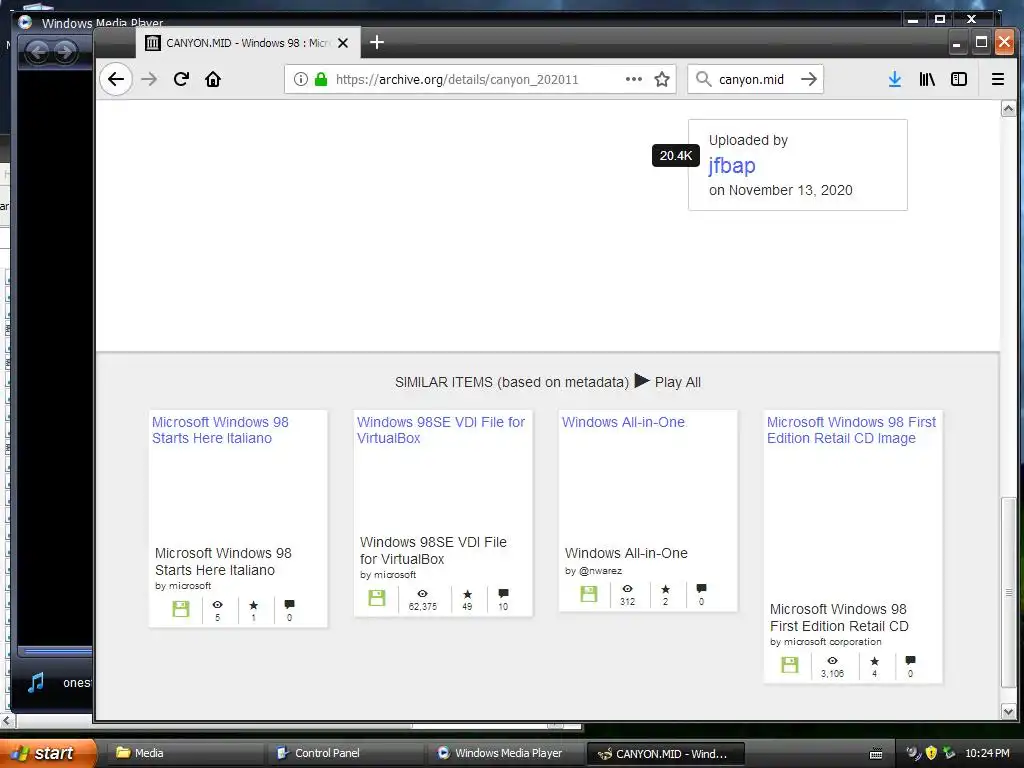Click Windows Media Player back button
The height and width of the screenshot is (768, 1024).
tap(38, 52)
